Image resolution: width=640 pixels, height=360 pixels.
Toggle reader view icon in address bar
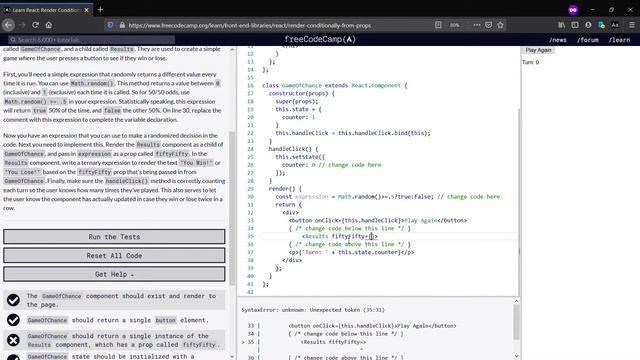(438, 25)
